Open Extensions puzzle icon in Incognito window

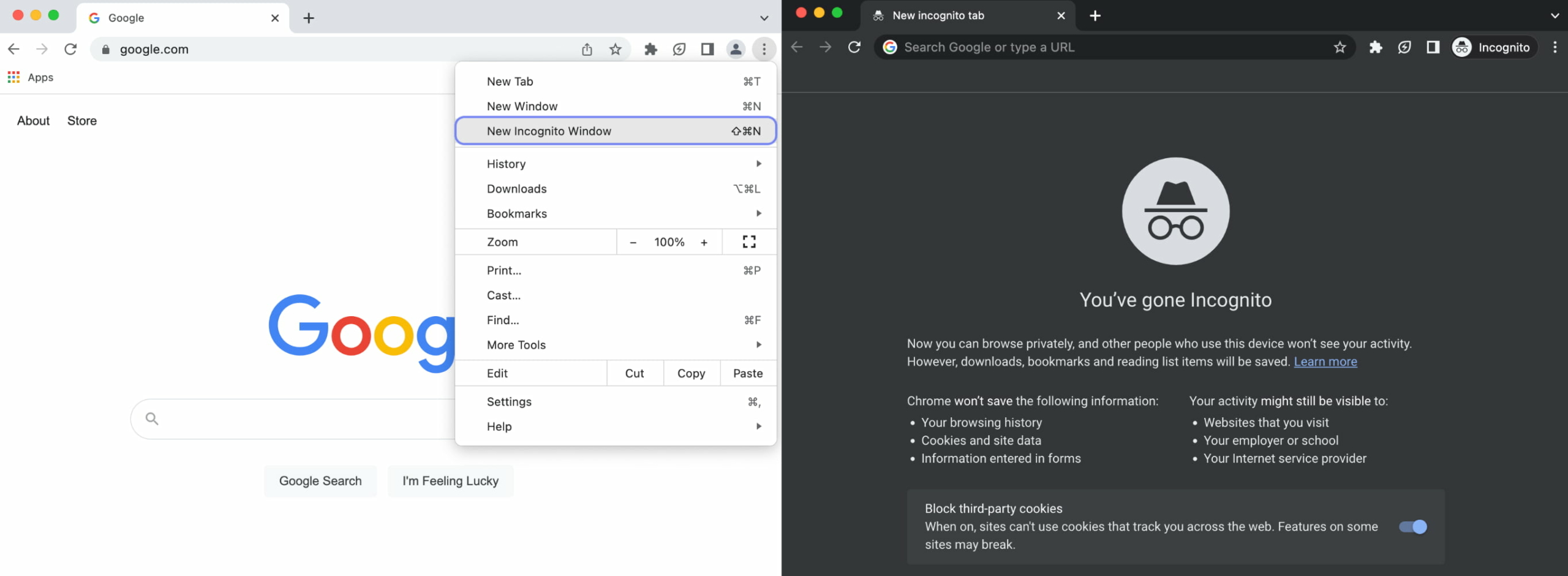point(1376,47)
